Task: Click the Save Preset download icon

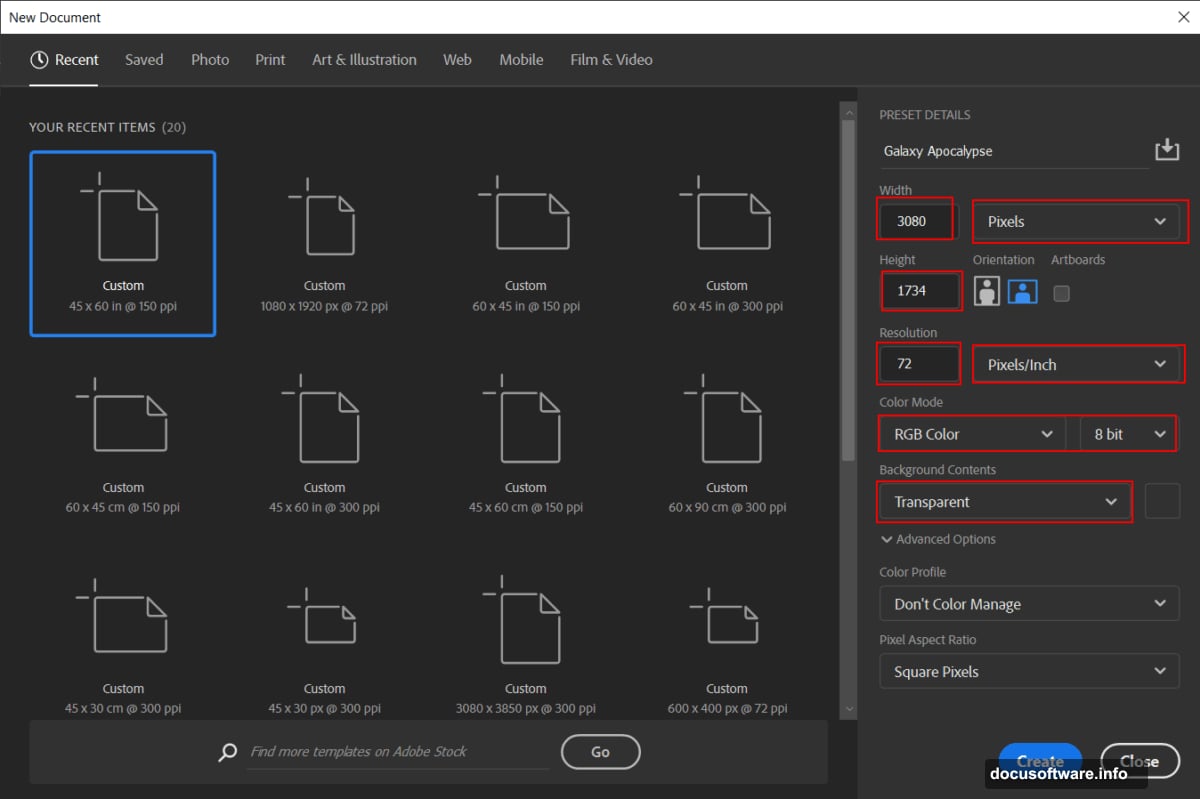Action: [x=1166, y=149]
